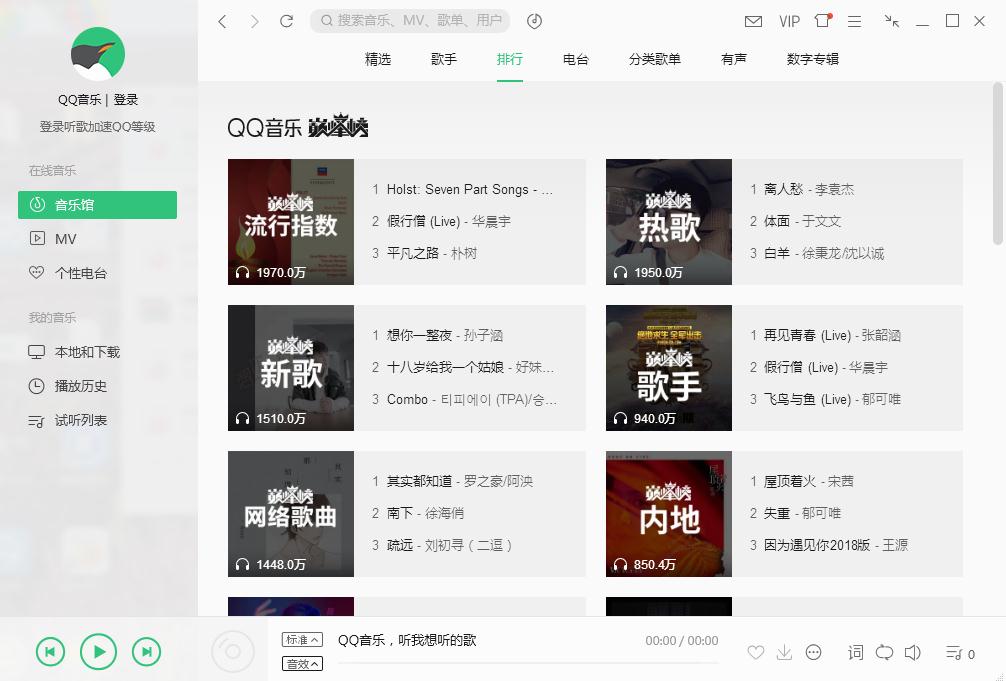Open the hamburger main menu

pyautogui.click(x=854, y=20)
